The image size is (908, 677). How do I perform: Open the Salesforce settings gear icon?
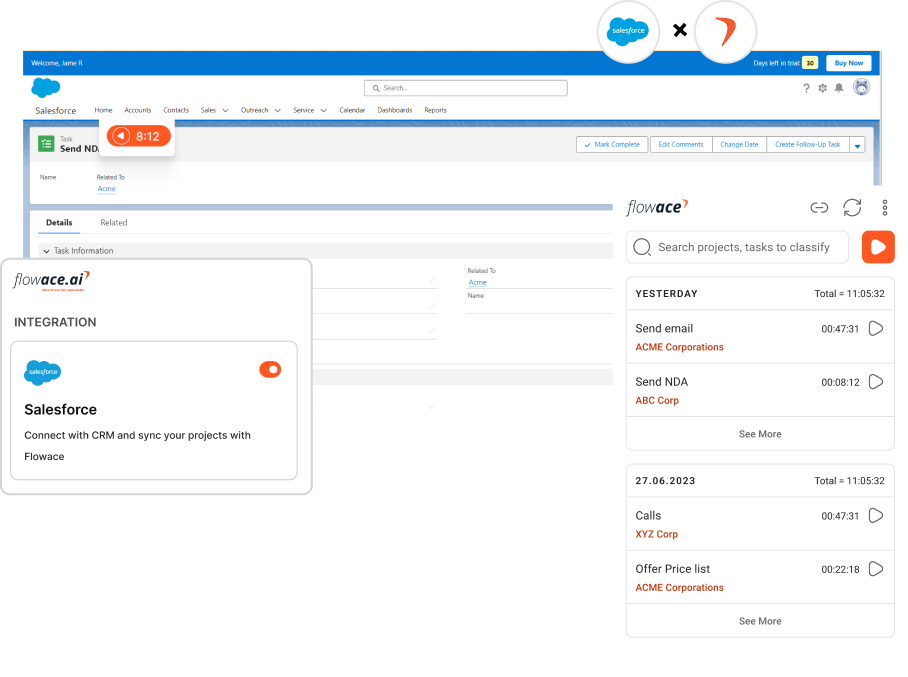pyautogui.click(x=823, y=88)
